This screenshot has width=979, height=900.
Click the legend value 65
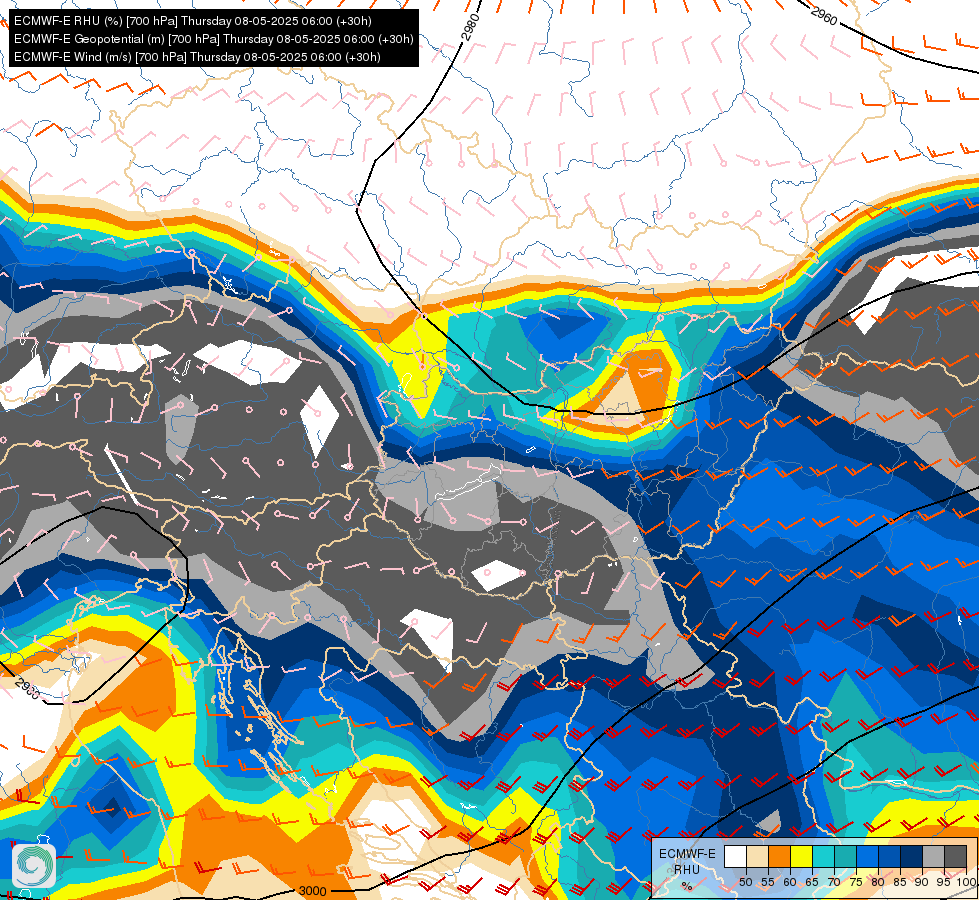click(812, 882)
